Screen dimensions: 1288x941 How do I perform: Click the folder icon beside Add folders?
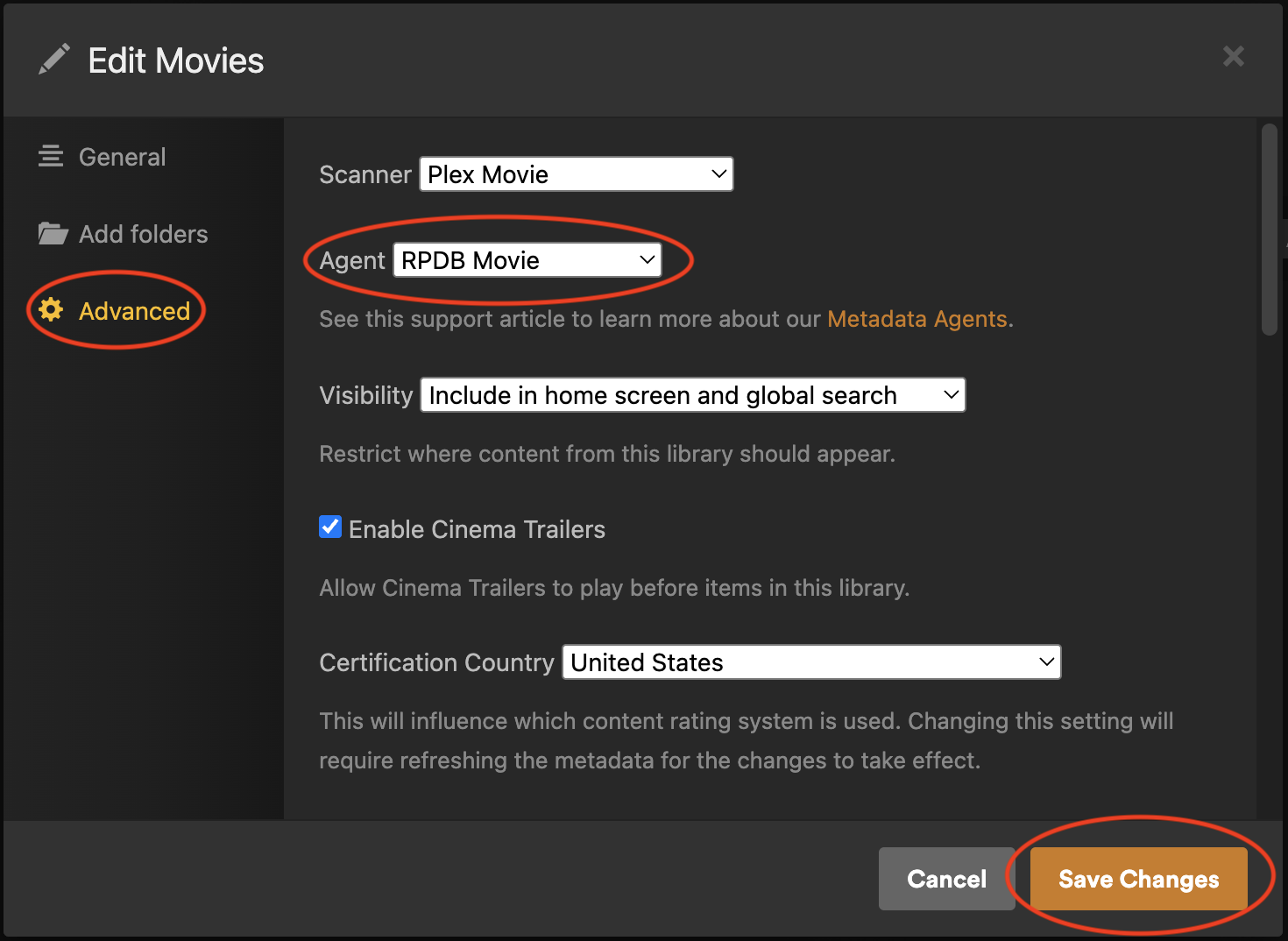53,234
